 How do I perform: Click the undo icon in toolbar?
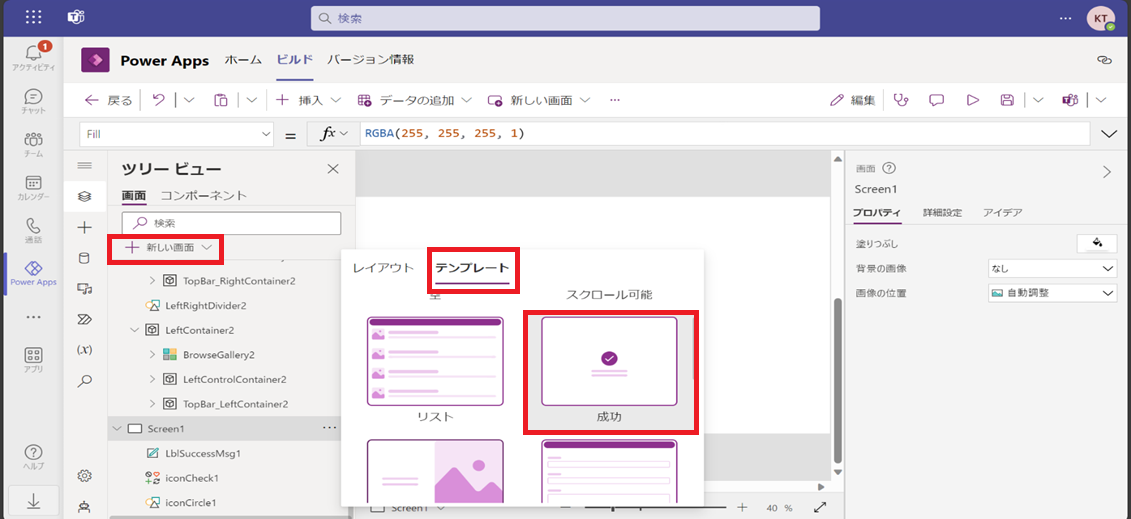point(159,100)
